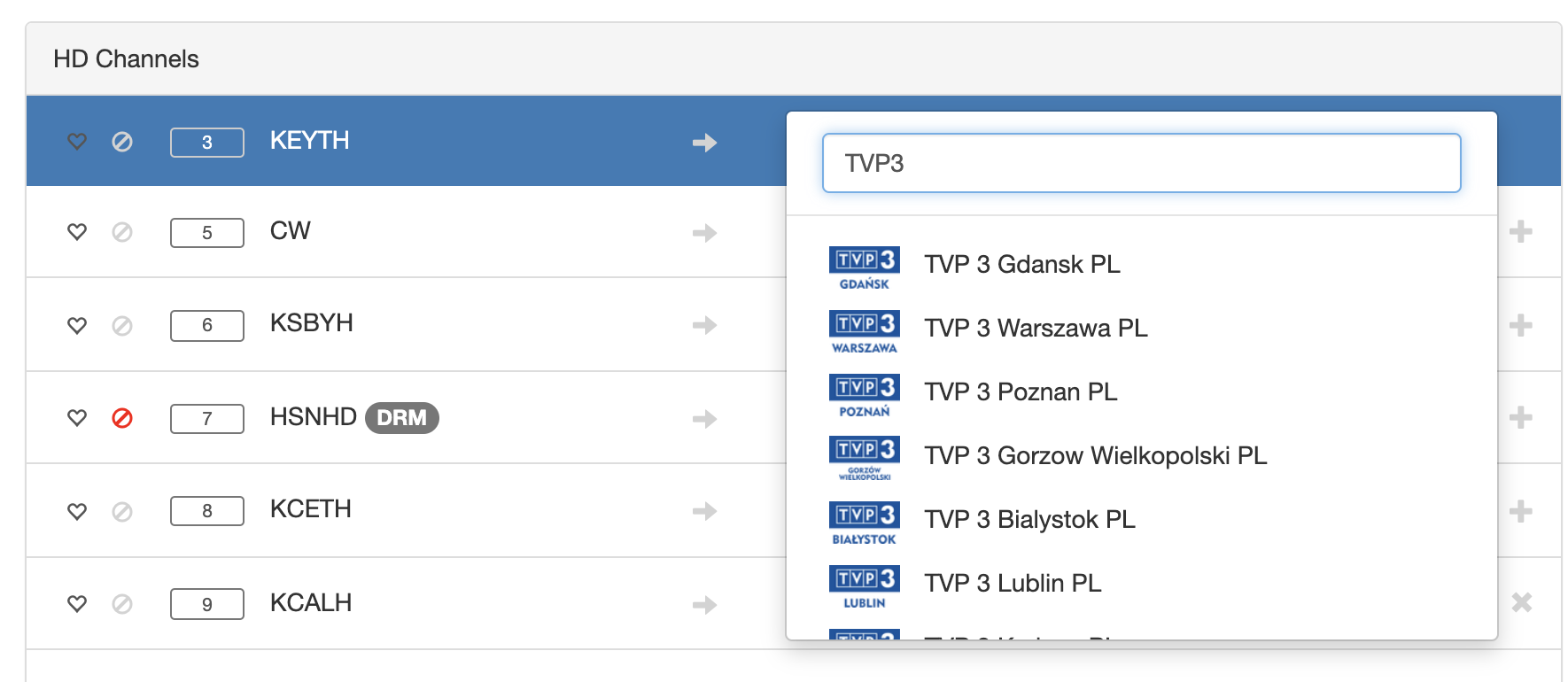
Task: Pick TVP 3 Gorzow Wielkopolski PL
Action: [x=1095, y=456]
